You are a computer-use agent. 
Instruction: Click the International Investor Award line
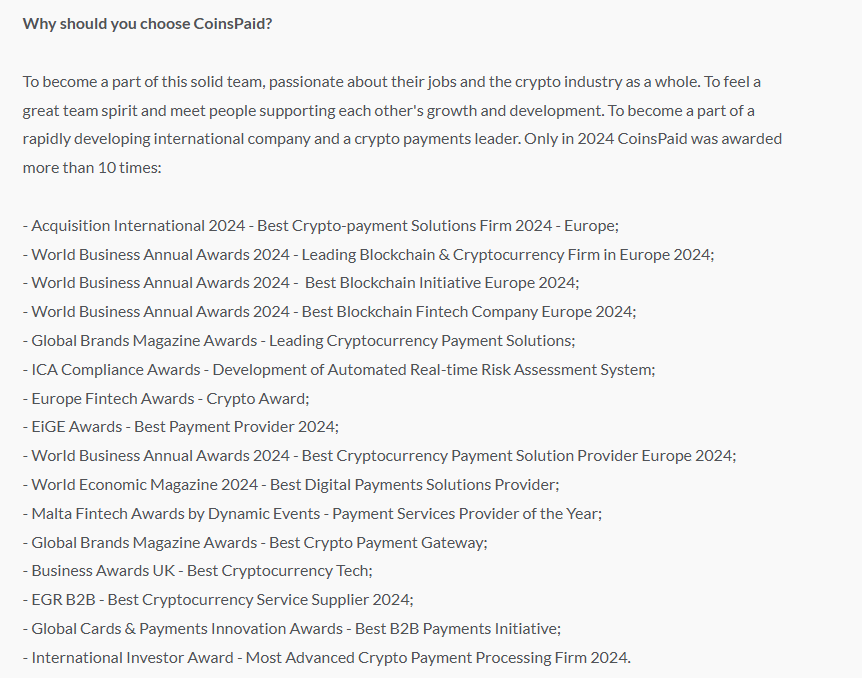[327, 658]
